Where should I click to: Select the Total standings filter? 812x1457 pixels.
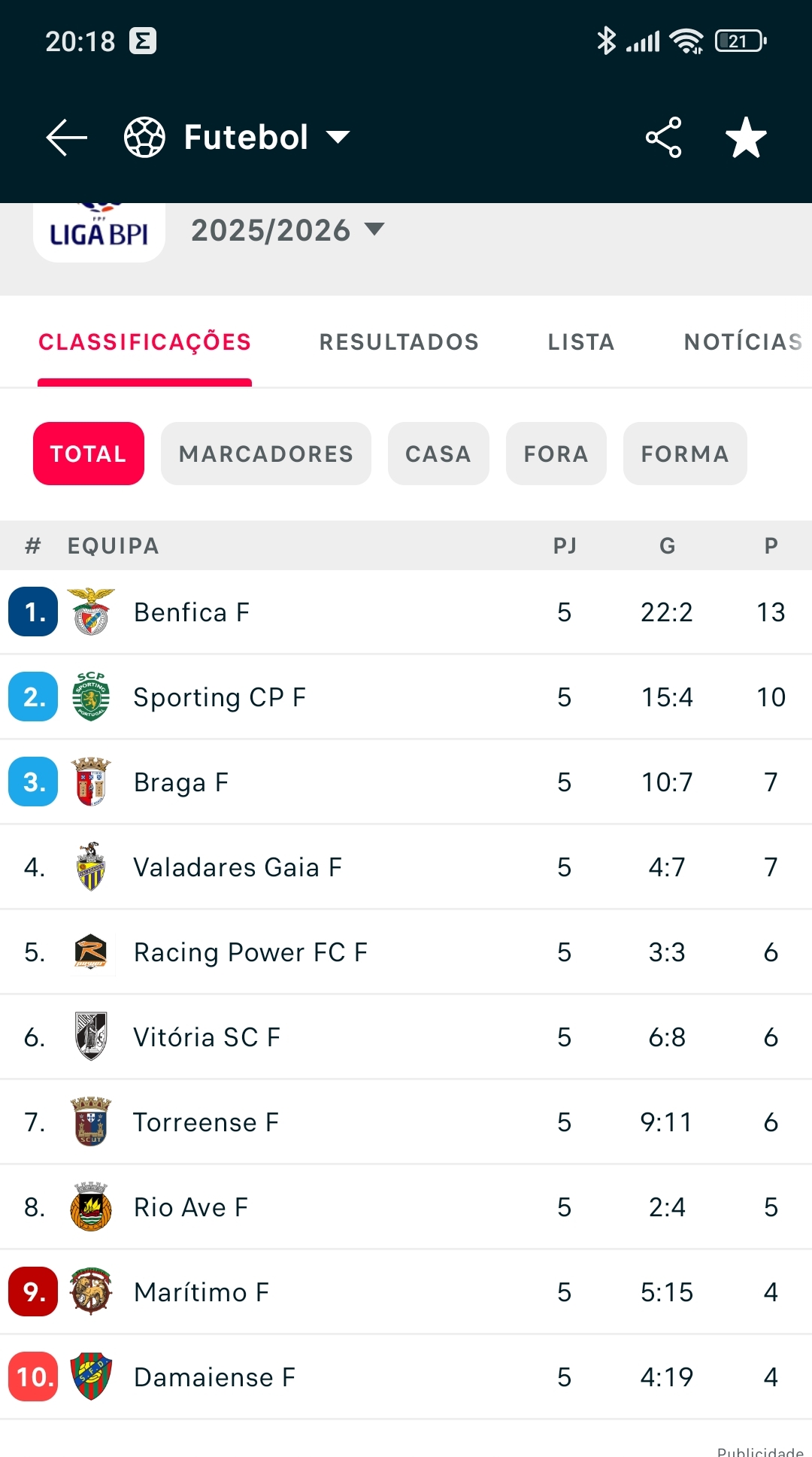click(89, 454)
